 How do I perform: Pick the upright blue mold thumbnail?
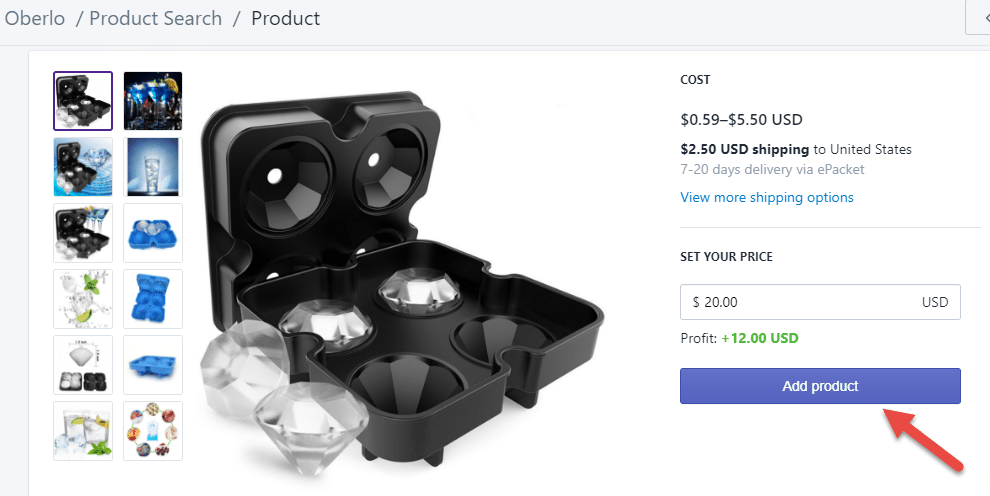tap(153, 299)
